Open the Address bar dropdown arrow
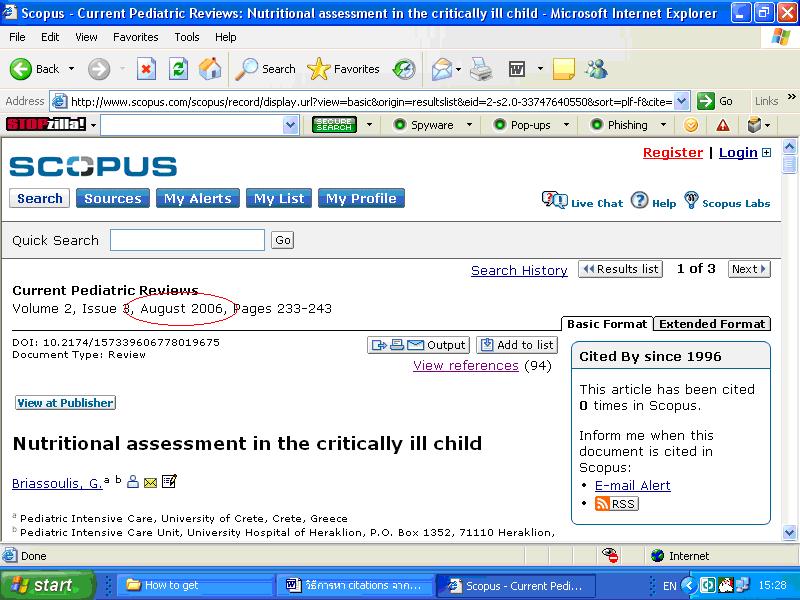The height and width of the screenshot is (600, 800). (682, 102)
